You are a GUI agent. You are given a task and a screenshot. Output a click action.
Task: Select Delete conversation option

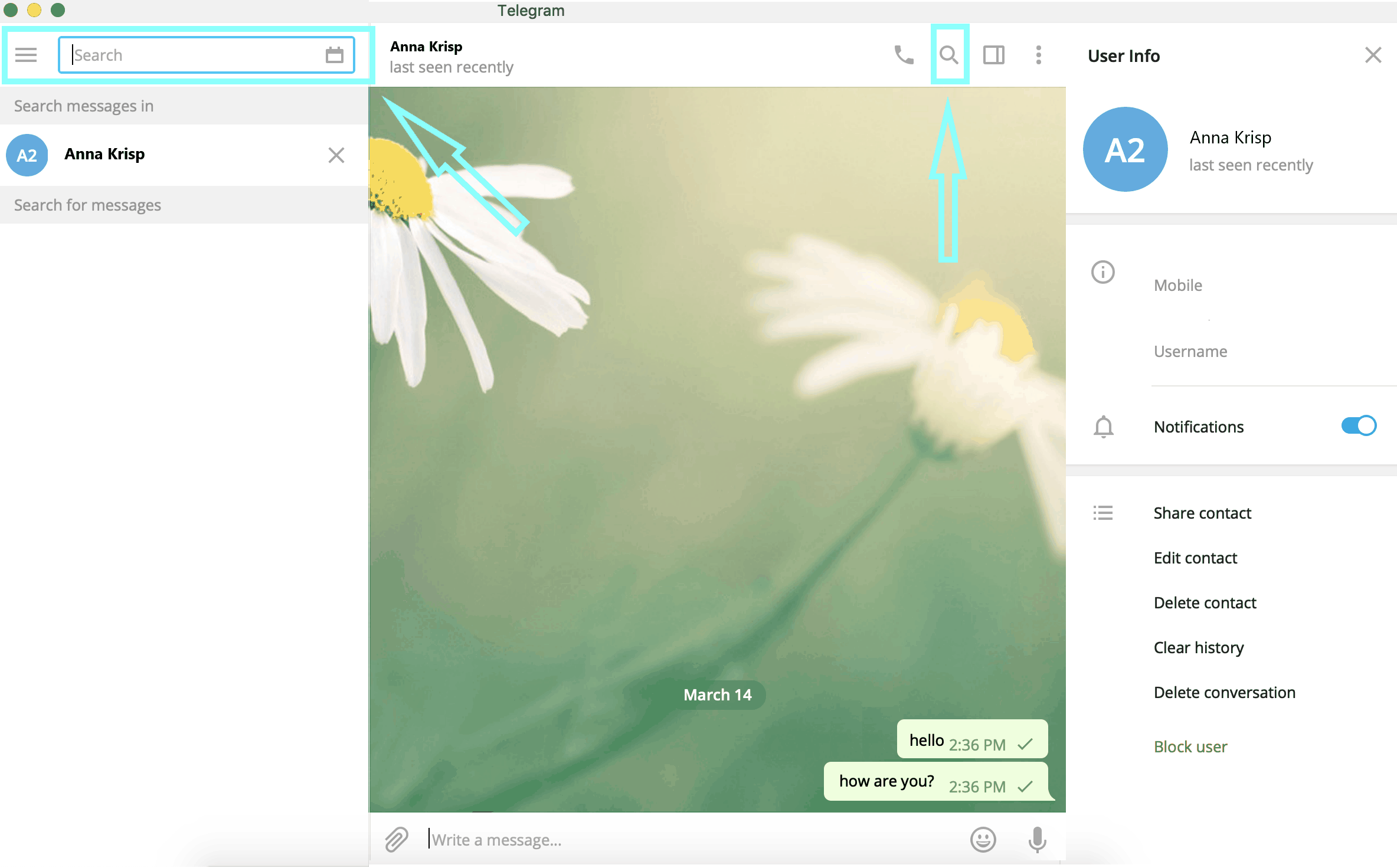[x=1225, y=693]
